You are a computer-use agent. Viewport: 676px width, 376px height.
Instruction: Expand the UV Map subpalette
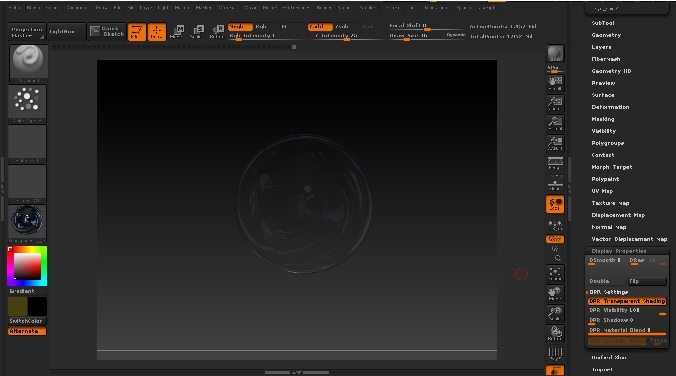[602, 191]
